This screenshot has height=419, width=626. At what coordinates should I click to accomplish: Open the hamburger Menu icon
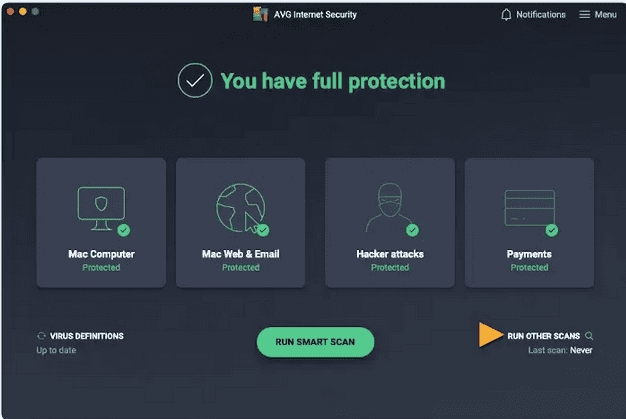(x=584, y=14)
